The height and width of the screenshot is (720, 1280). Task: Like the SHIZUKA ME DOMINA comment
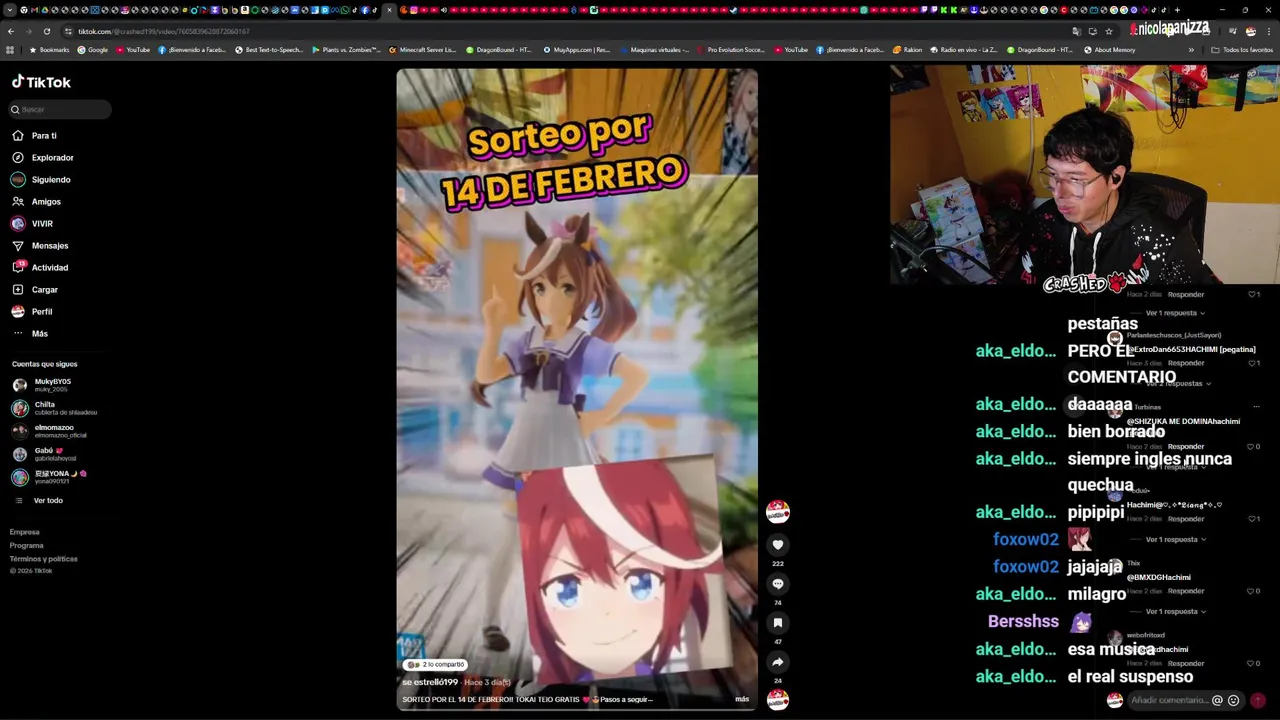pyautogui.click(x=1253, y=447)
